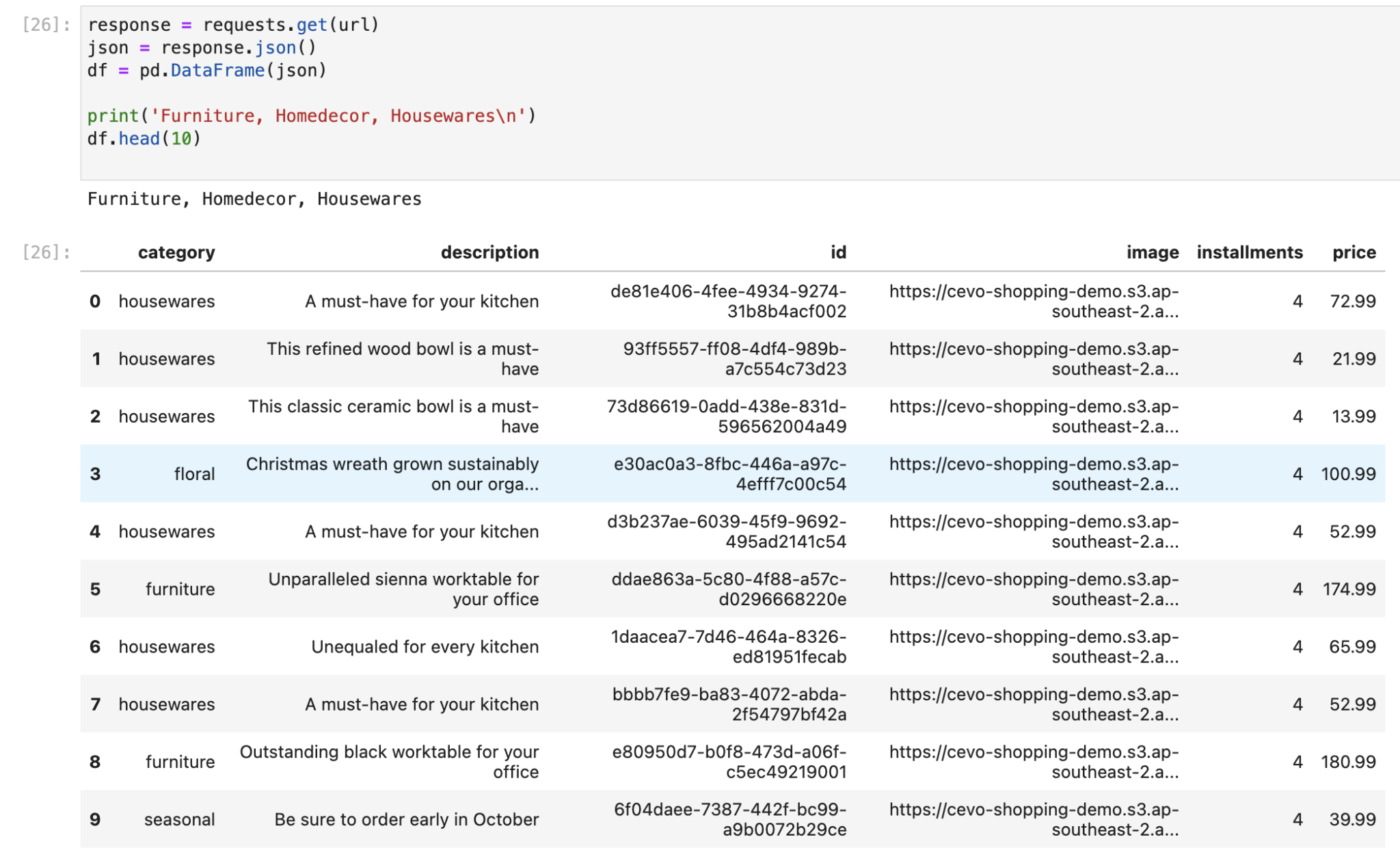The width and height of the screenshot is (1400, 861).
Task: Click the image URL in row 8
Action: (x=1034, y=761)
